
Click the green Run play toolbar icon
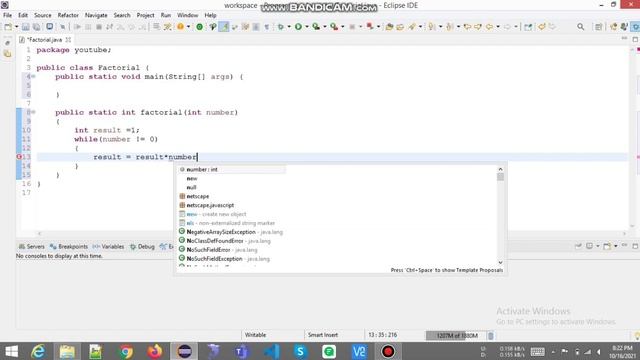298,27
